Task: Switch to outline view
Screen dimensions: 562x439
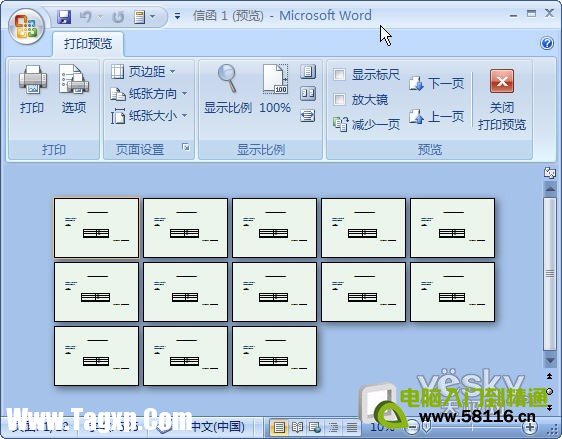Action: pyautogui.click(x=333, y=427)
